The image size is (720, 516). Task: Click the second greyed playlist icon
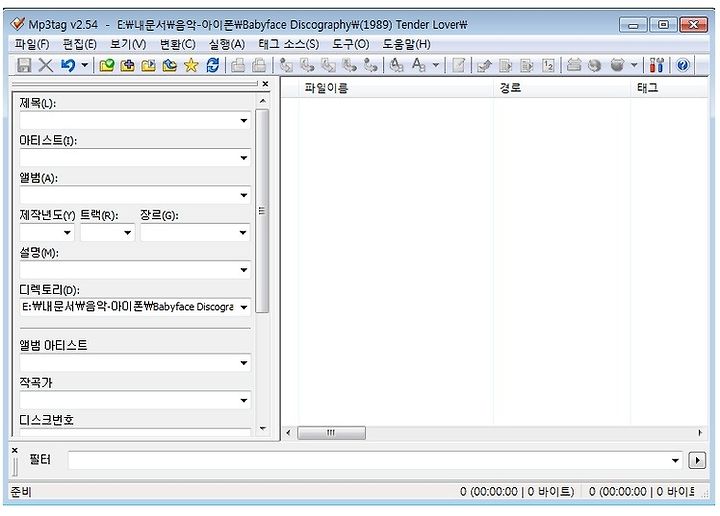point(259,65)
